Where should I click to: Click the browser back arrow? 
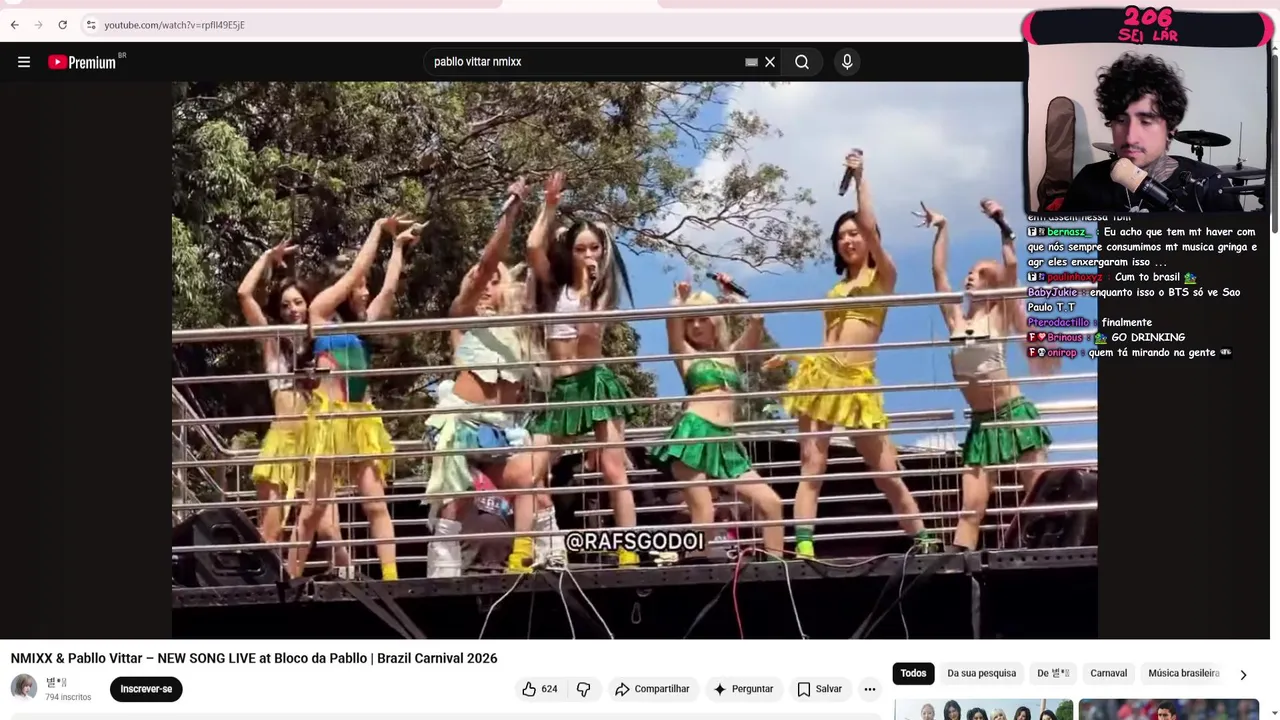(14, 25)
